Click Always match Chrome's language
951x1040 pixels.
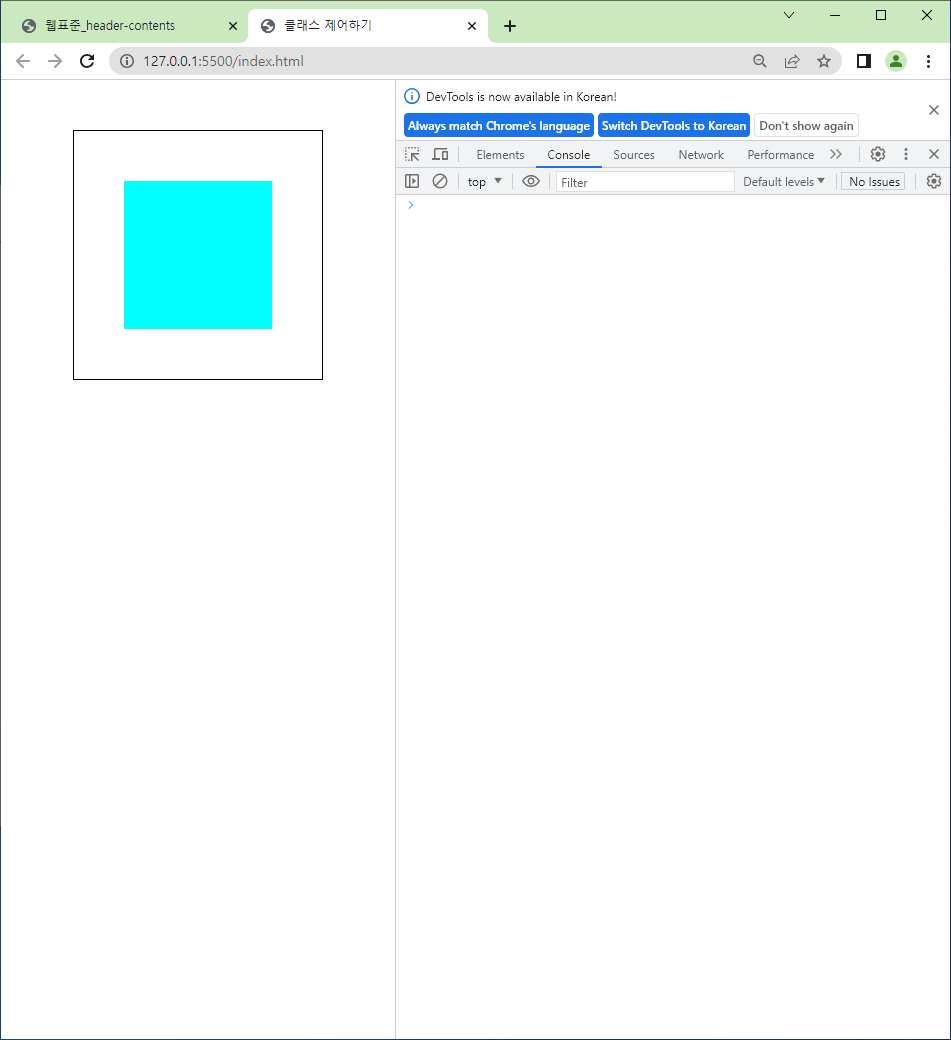tap(499, 125)
